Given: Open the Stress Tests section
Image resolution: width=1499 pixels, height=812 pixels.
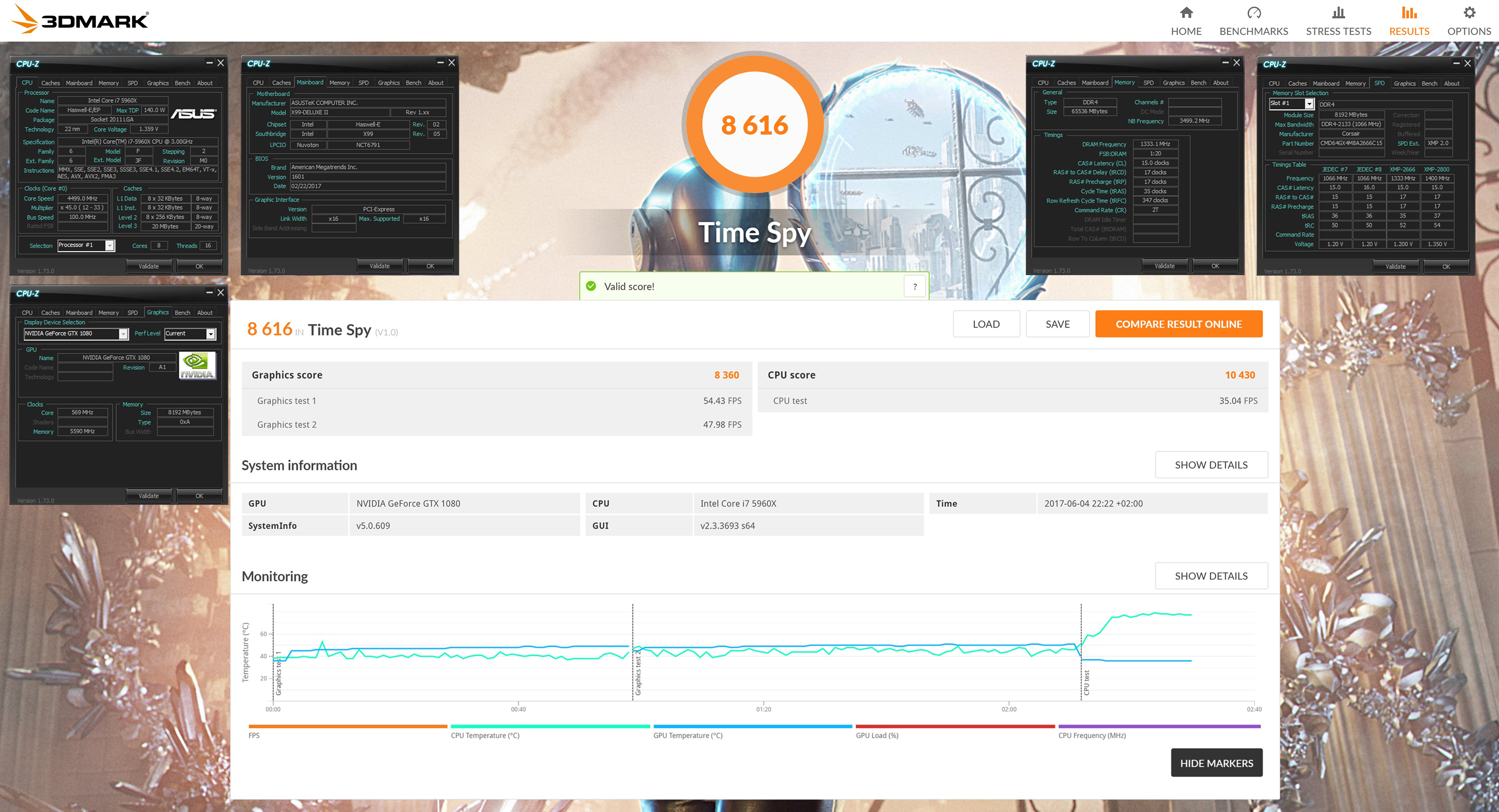Looking at the screenshot, I should [x=1338, y=21].
